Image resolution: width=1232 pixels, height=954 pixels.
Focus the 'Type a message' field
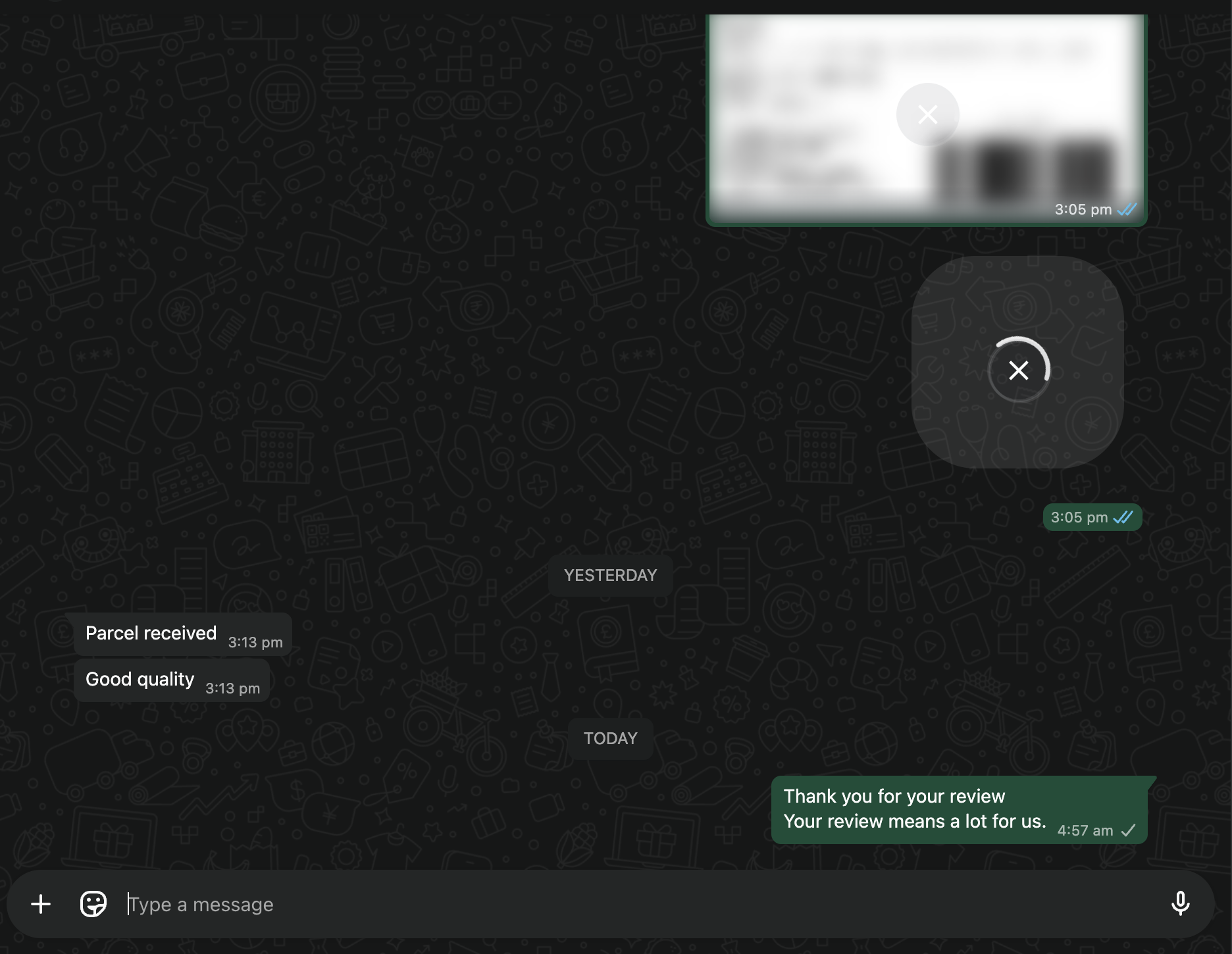pos(592,904)
